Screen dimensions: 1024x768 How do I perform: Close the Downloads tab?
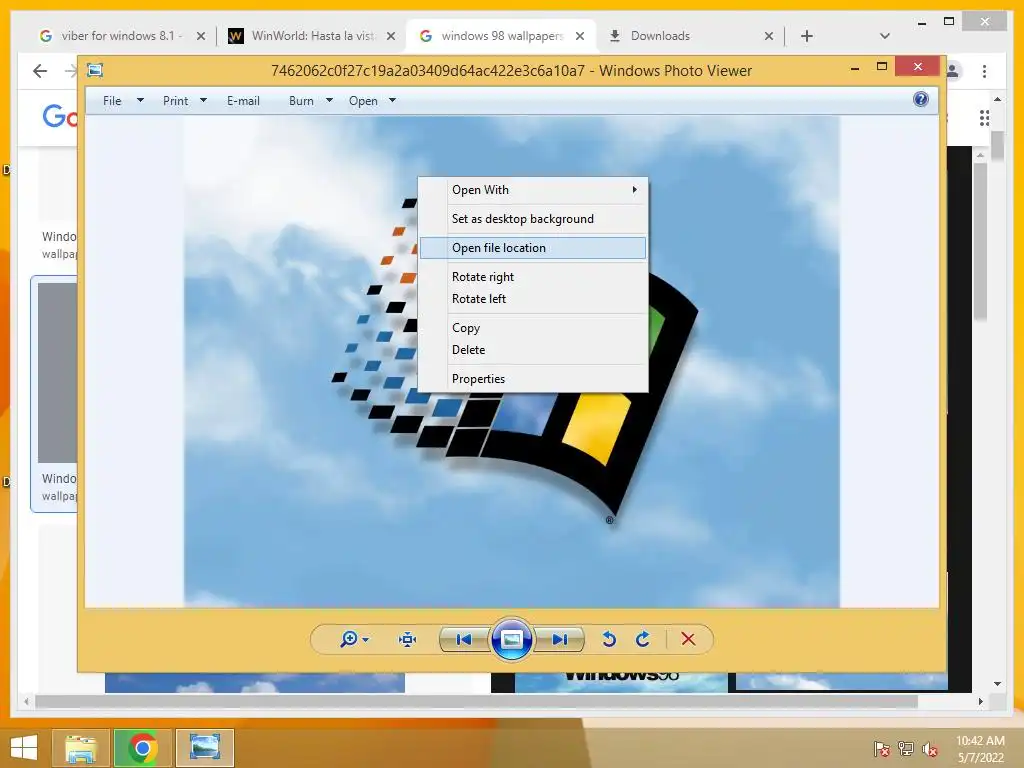(769, 36)
